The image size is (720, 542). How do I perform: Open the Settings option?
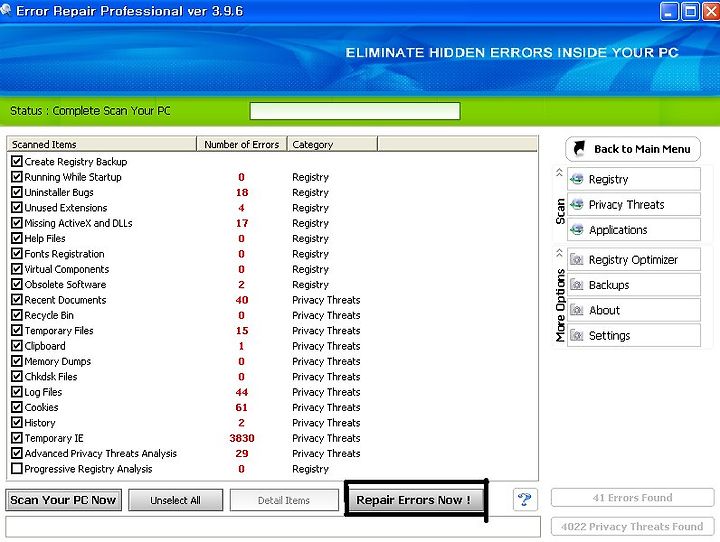(634, 335)
